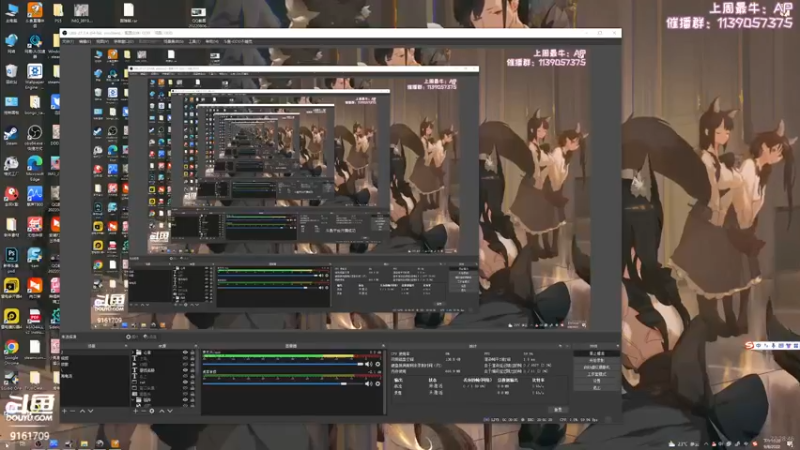This screenshot has width=800, height=450.
Task: Launch Microsoft Edge from the desktop
Action: (35, 168)
